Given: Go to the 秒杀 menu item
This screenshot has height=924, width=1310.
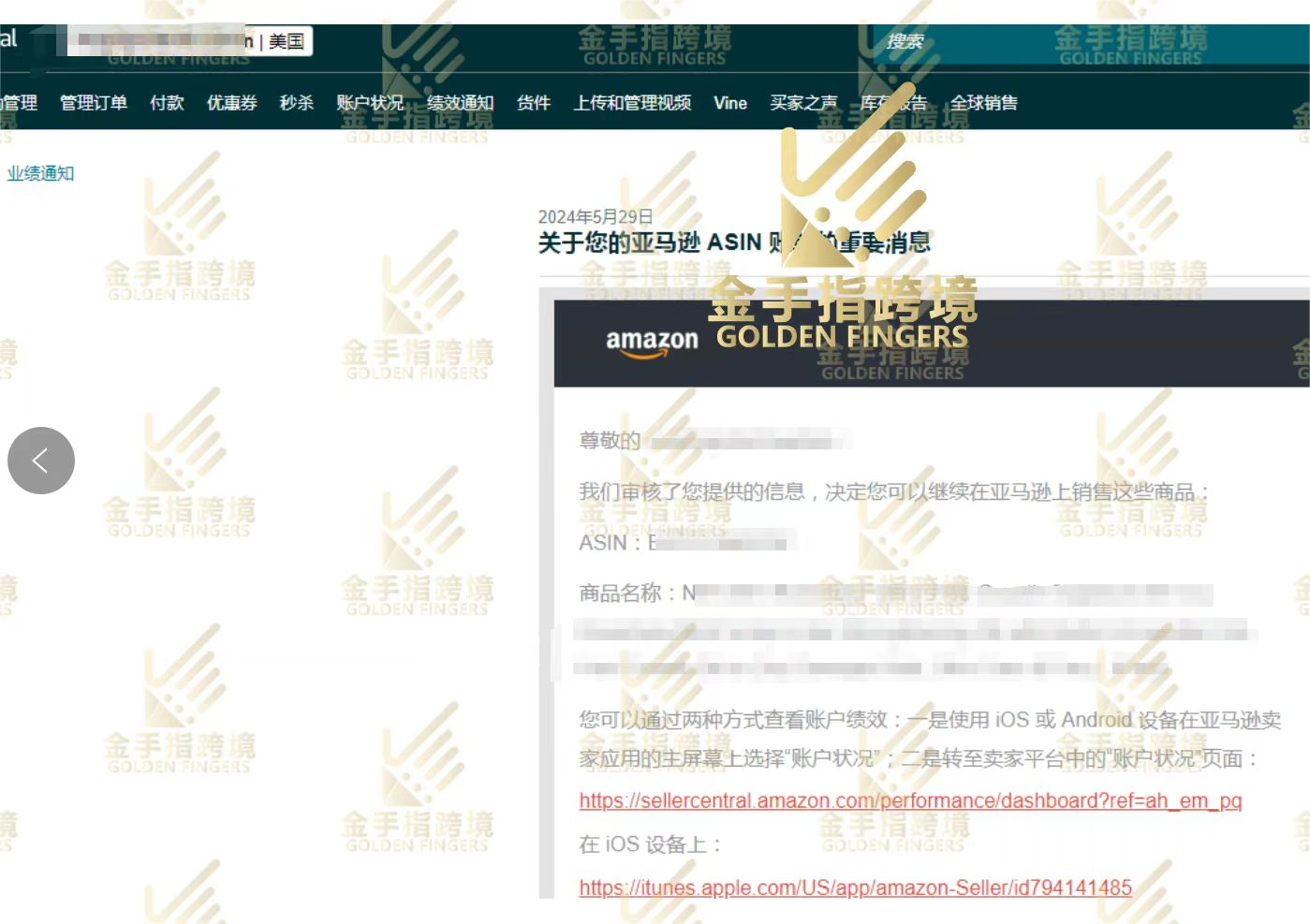Looking at the screenshot, I should pos(297,103).
